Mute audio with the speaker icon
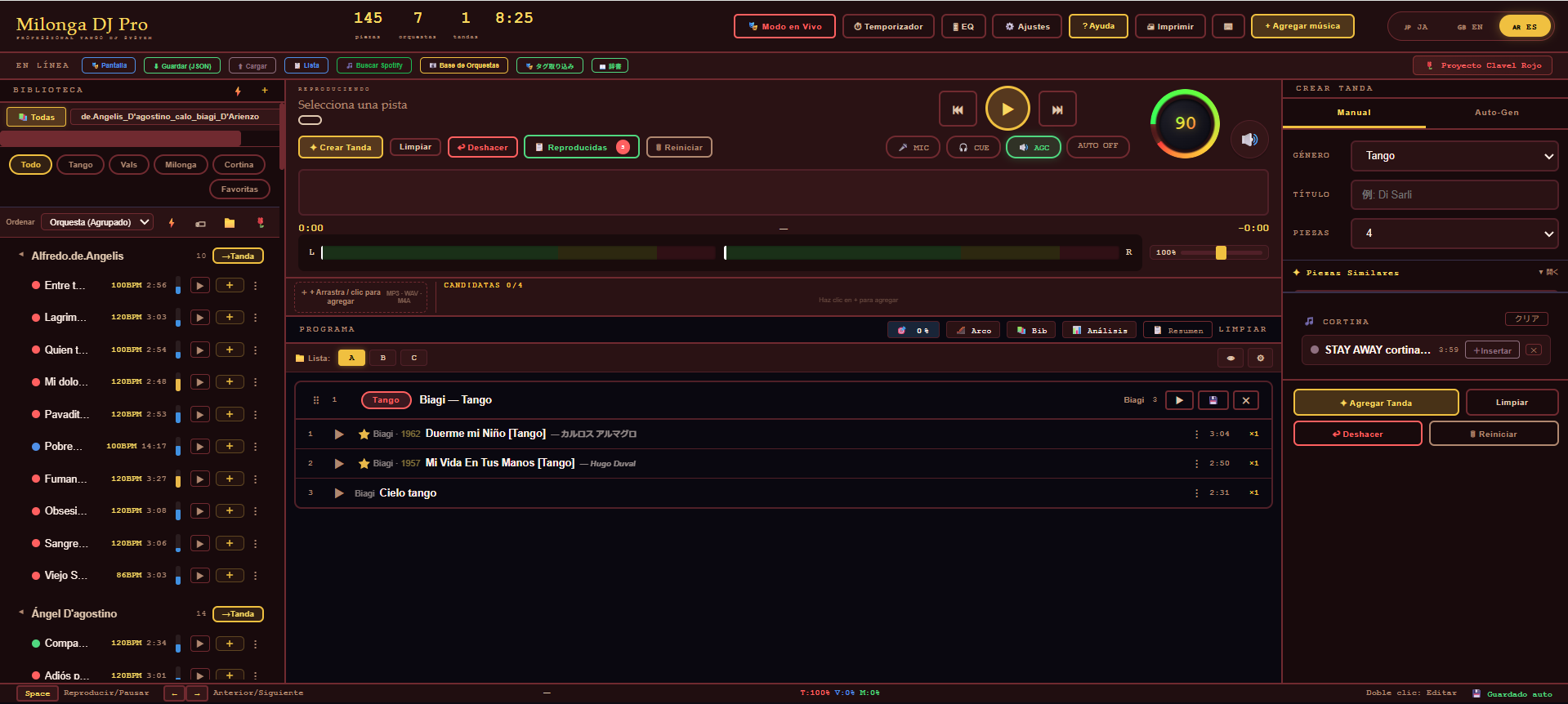 pyautogui.click(x=1249, y=140)
